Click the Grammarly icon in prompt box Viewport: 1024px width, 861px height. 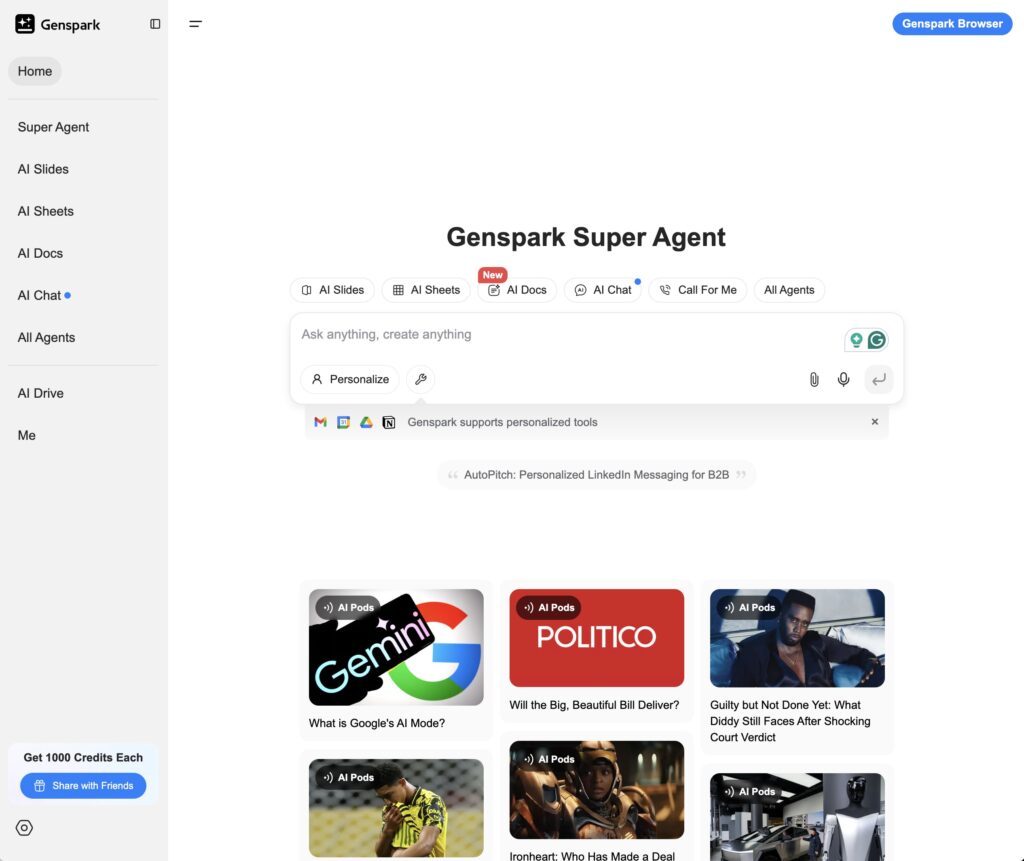pos(876,340)
